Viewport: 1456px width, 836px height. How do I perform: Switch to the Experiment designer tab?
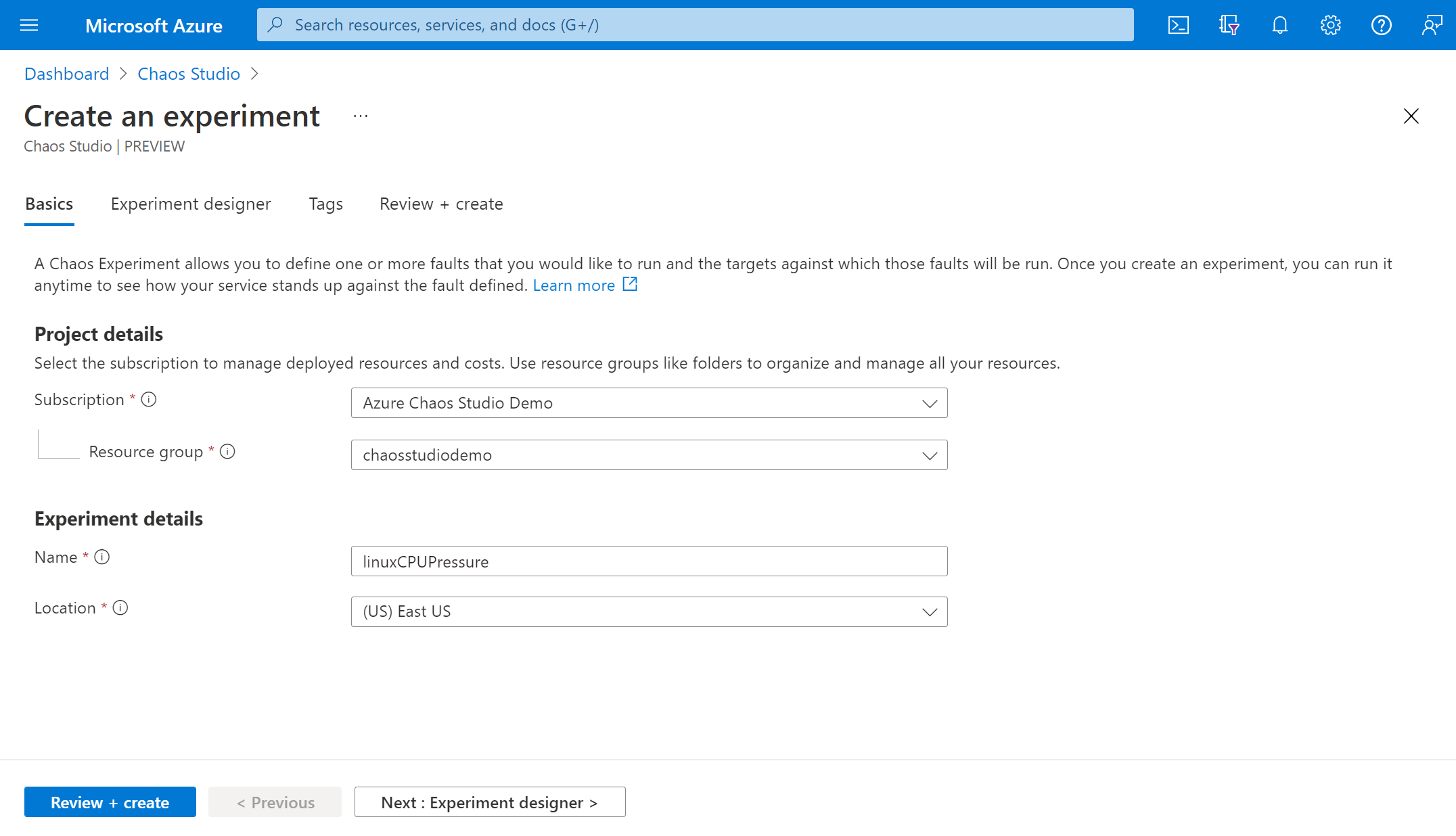point(191,204)
